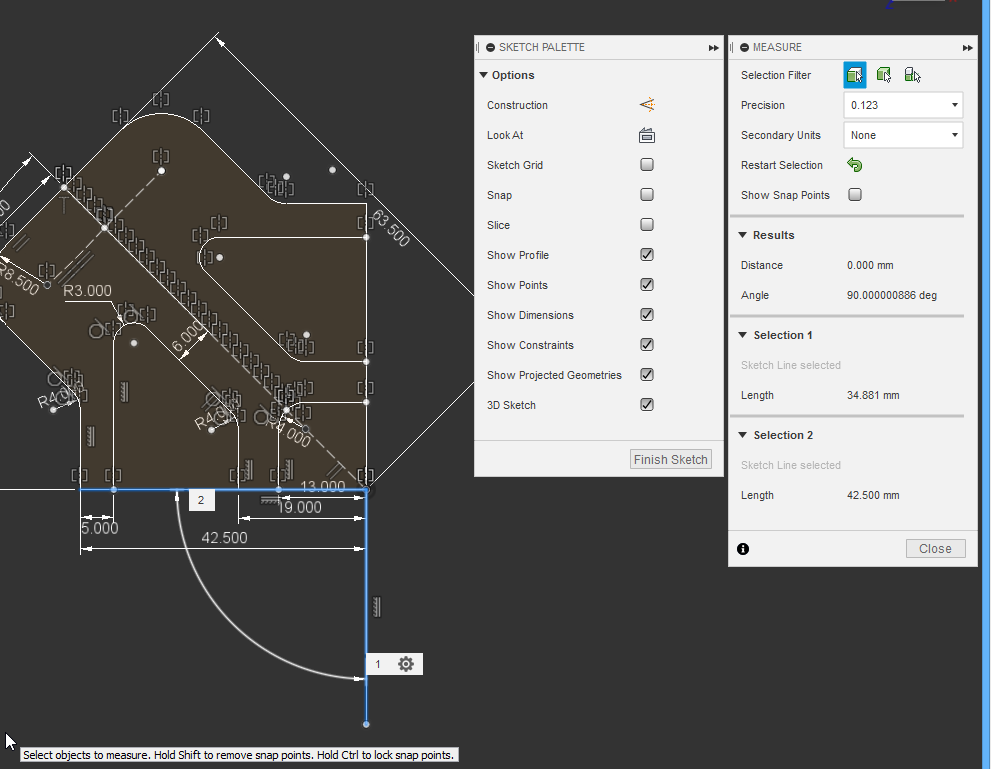Image resolution: width=991 pixels, height=769 pixels.
Task: Close the Measure dialog
Action: tap(934, 548)
